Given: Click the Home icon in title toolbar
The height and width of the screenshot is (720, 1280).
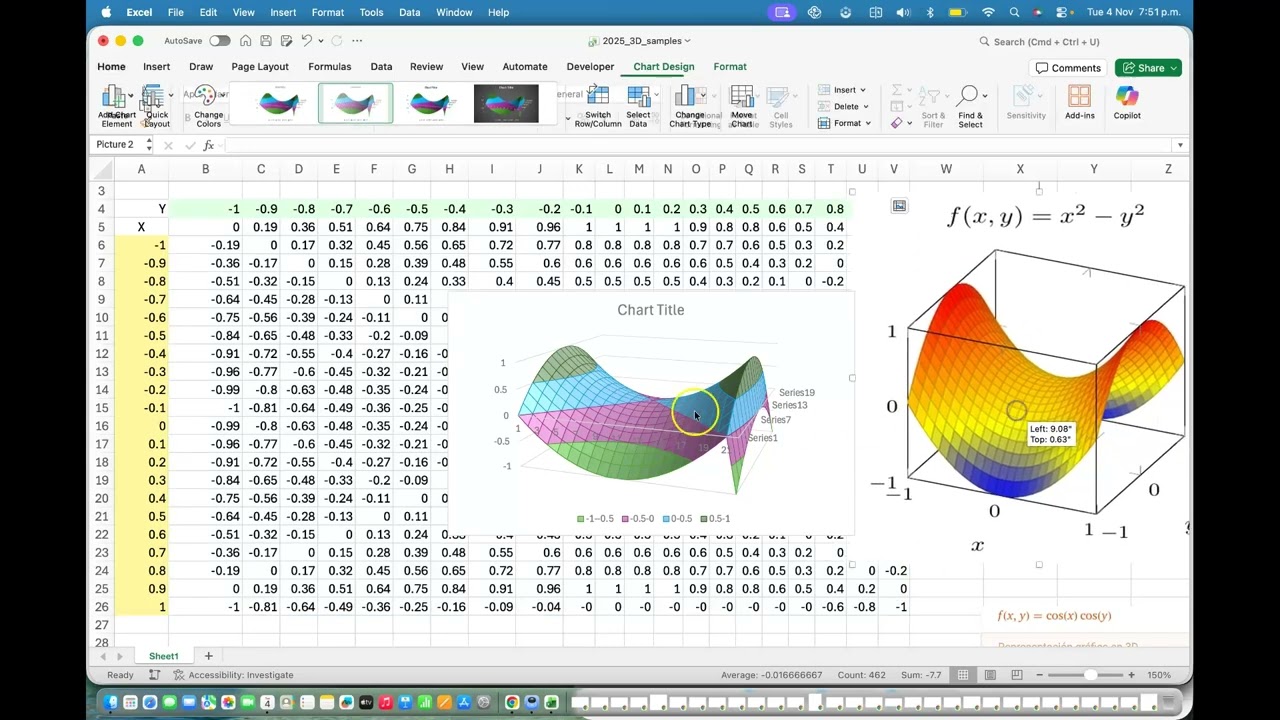Looking at the screenshot, I should click(x=246, y=41).
